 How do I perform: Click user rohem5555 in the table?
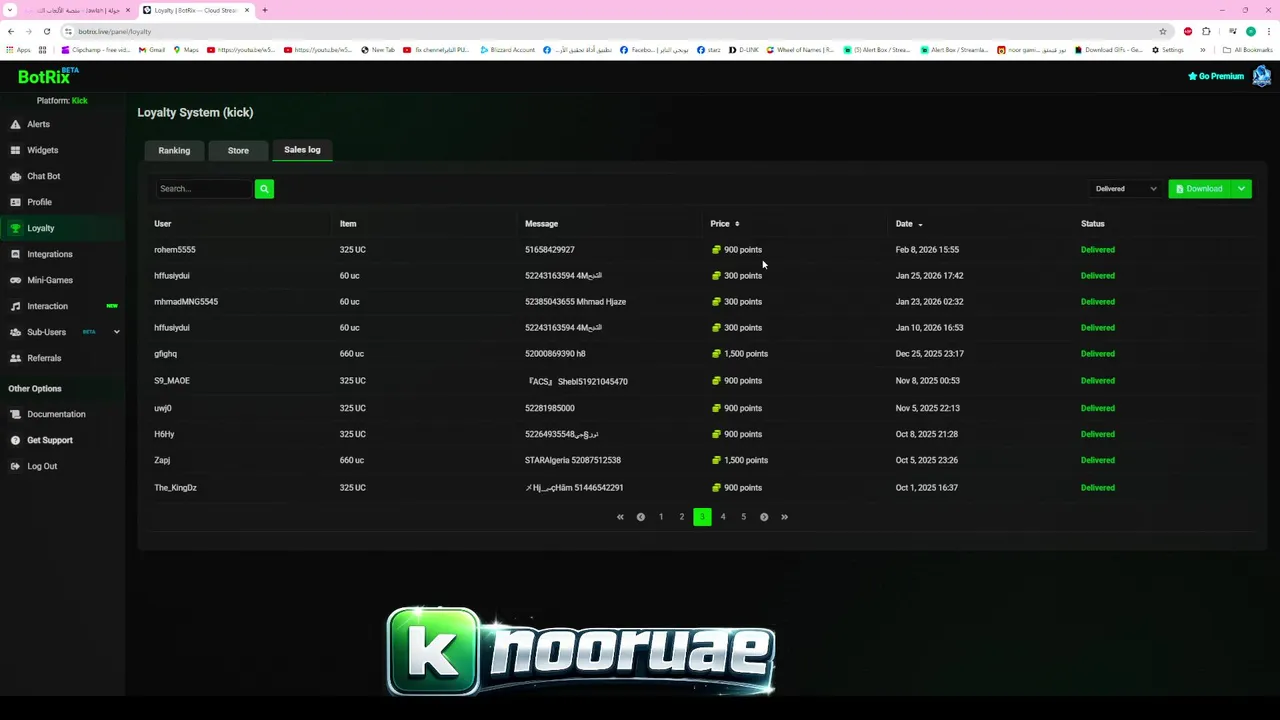175,250
